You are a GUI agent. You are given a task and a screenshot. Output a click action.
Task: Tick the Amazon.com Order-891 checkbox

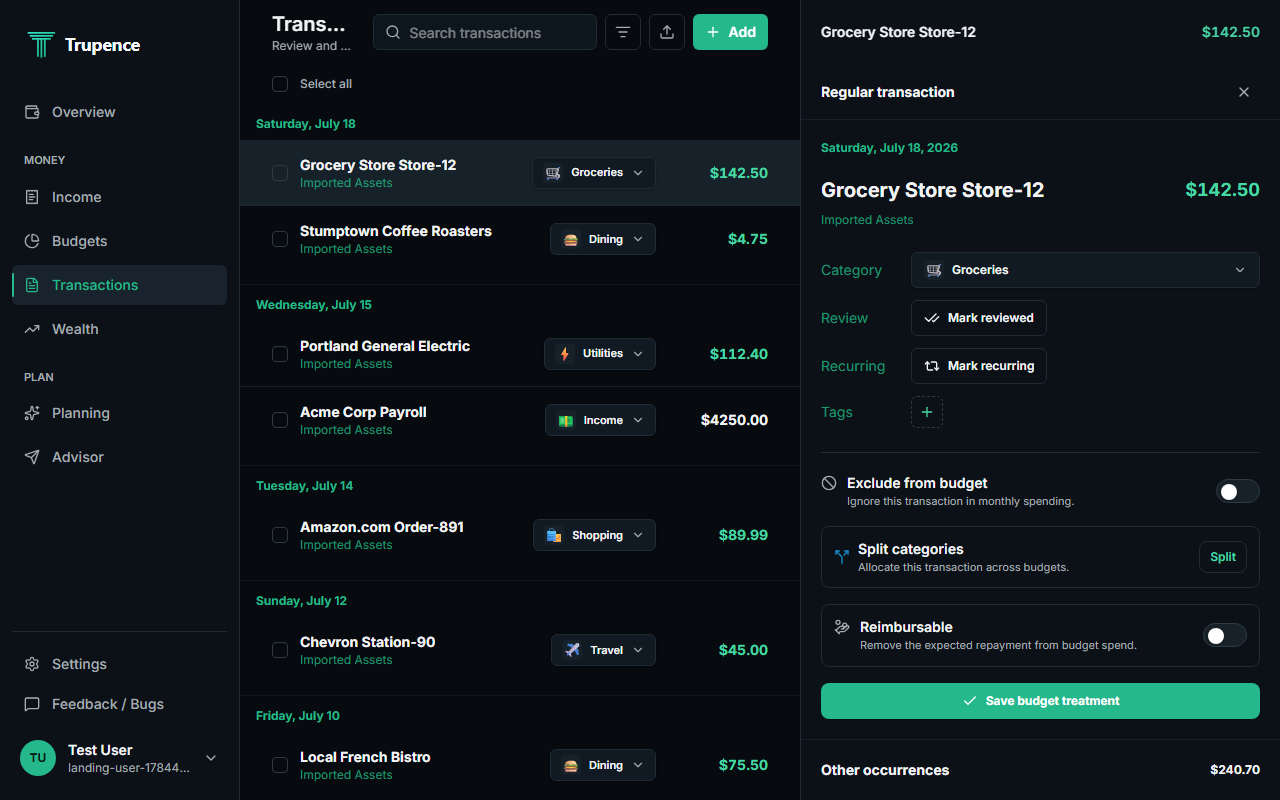(x=280, y=535)
